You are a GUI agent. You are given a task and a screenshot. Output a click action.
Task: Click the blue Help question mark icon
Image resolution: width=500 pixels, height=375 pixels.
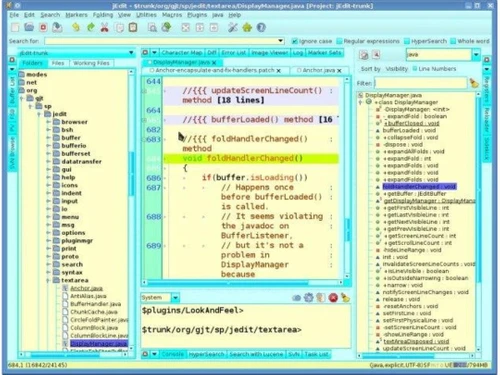coord(261,27)
